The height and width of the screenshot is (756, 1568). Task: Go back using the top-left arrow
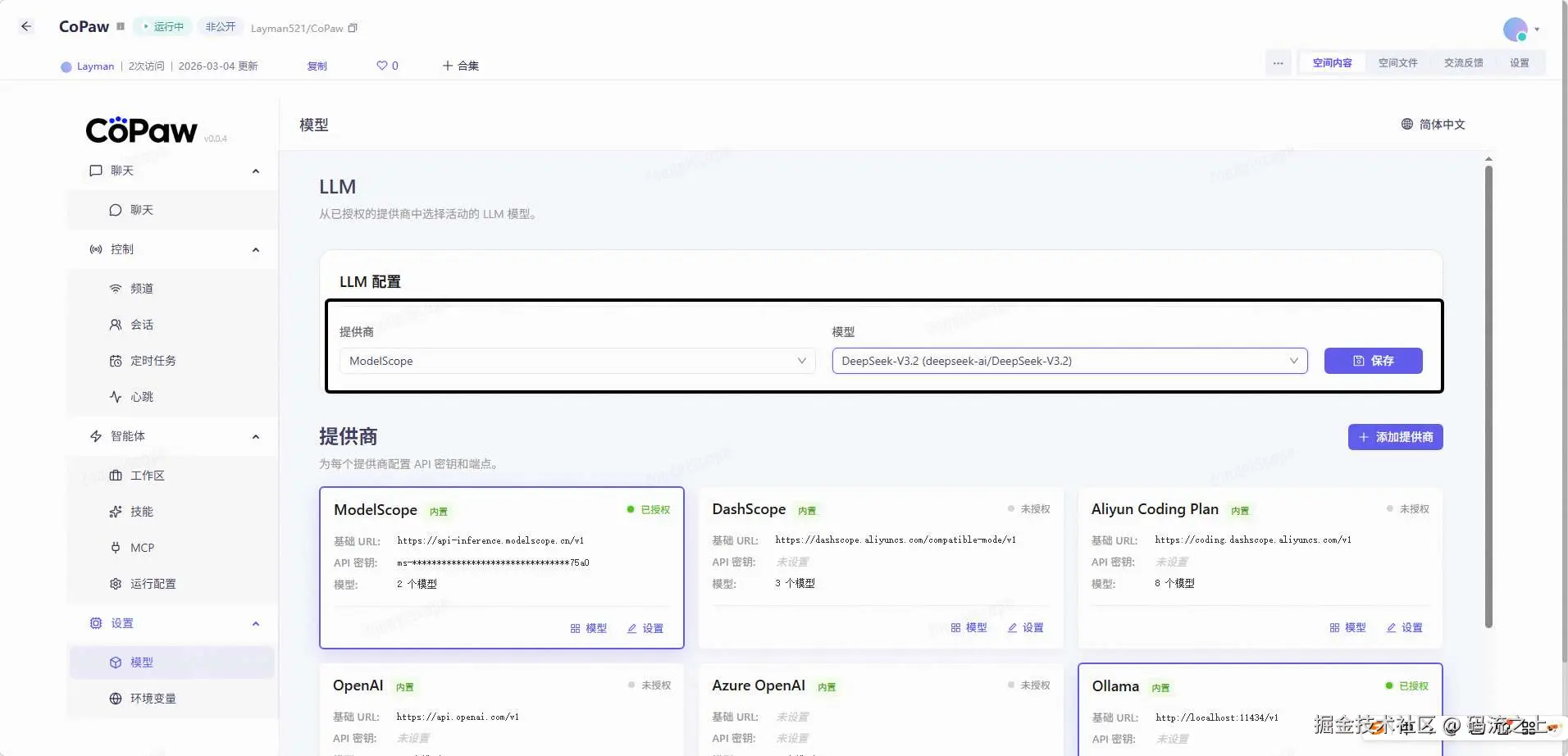(x=26, y=26)
